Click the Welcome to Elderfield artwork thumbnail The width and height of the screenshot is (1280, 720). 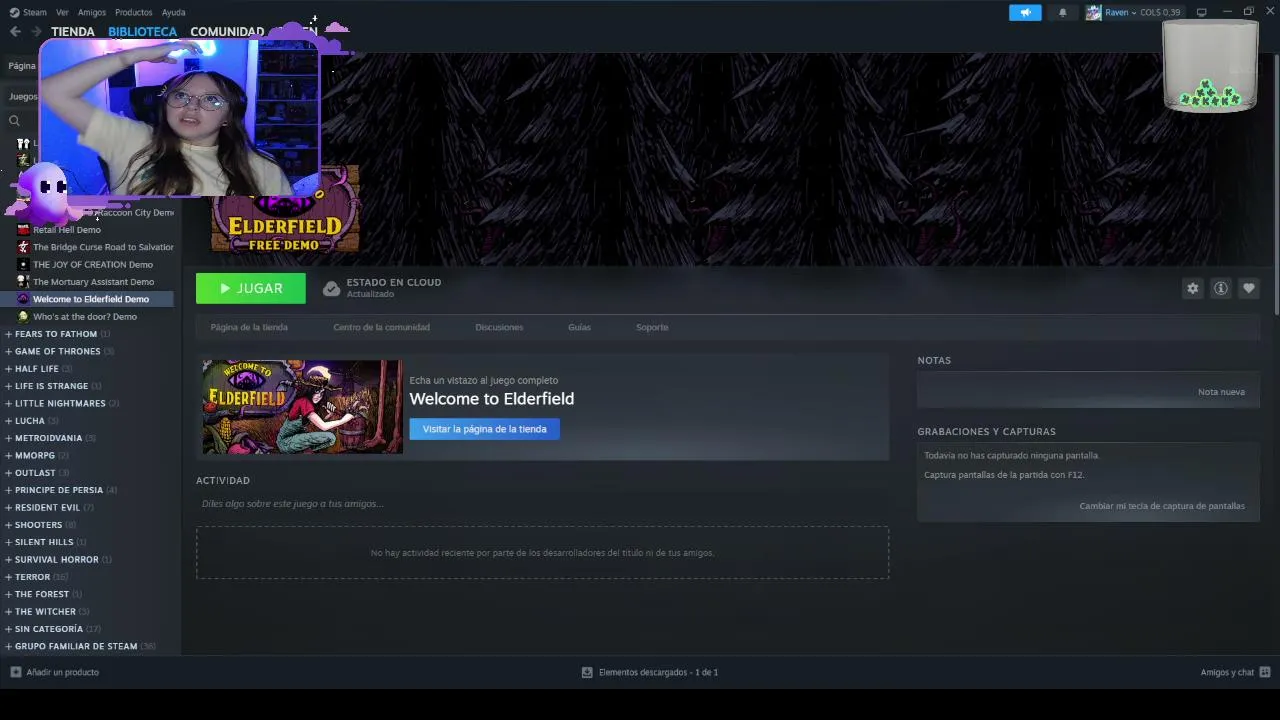[302, 407]
